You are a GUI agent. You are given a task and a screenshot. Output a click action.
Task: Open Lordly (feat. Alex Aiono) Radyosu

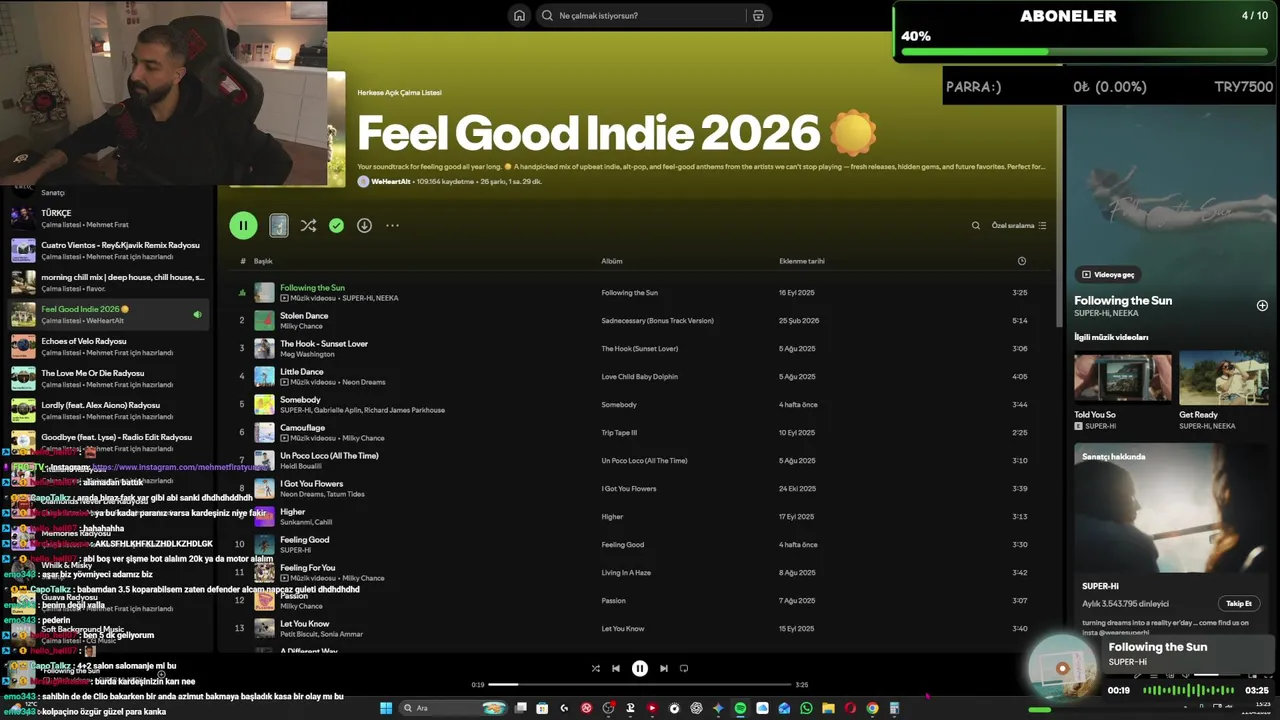click(x=108, y=410)
